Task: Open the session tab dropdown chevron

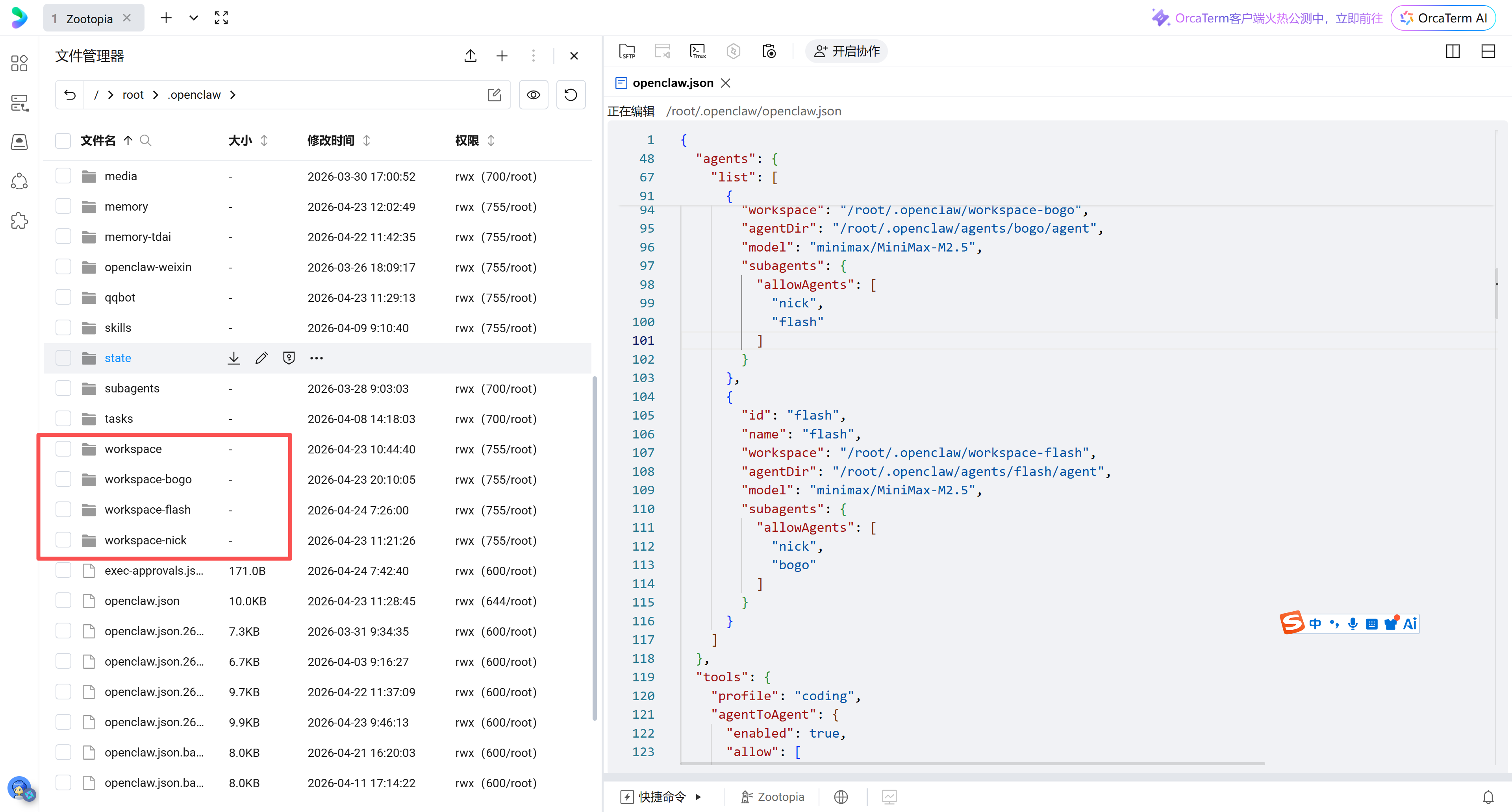Action: click(x=193, y=18)
